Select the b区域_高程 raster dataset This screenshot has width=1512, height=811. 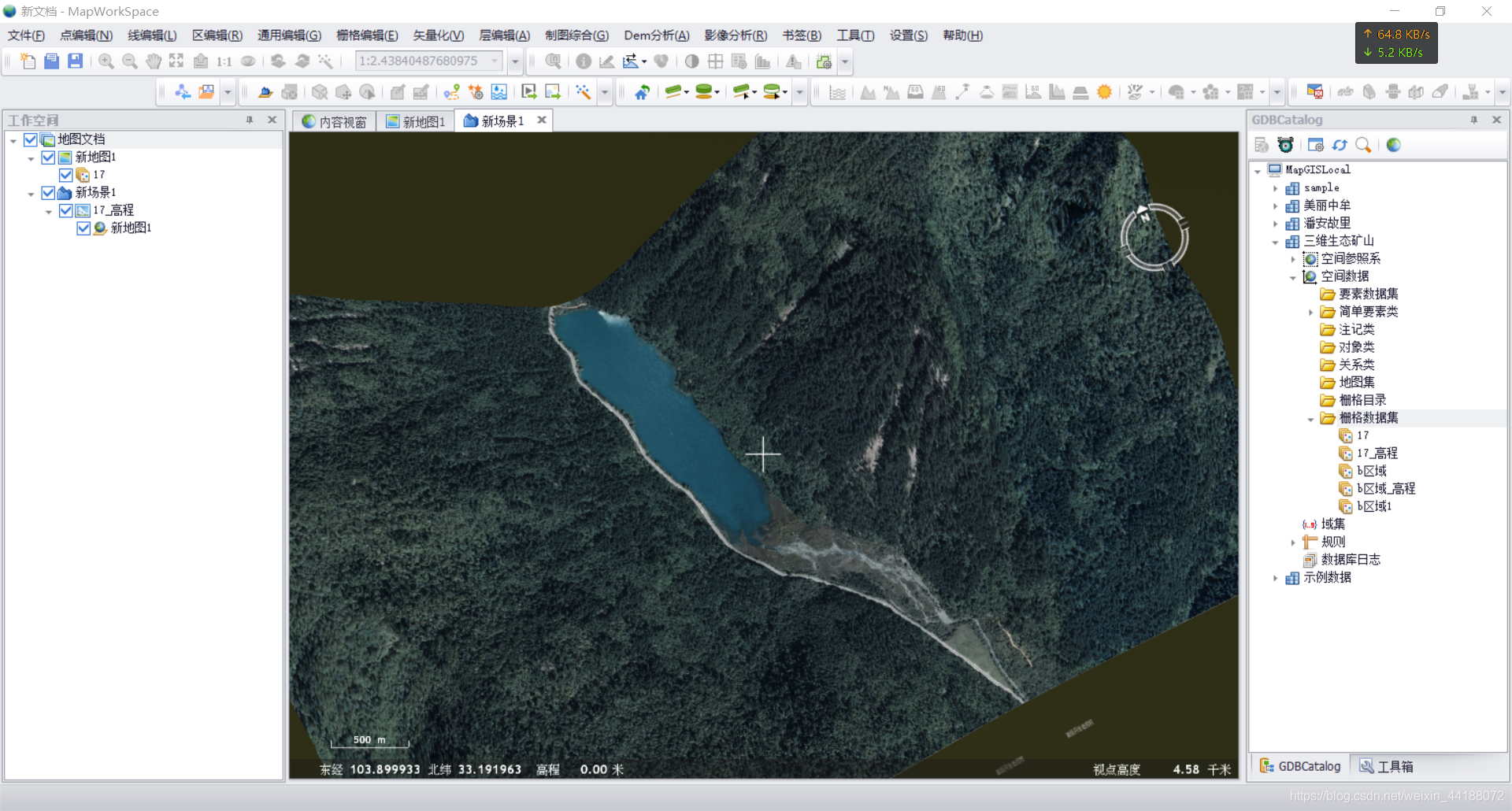click(x=1385, y=488)
